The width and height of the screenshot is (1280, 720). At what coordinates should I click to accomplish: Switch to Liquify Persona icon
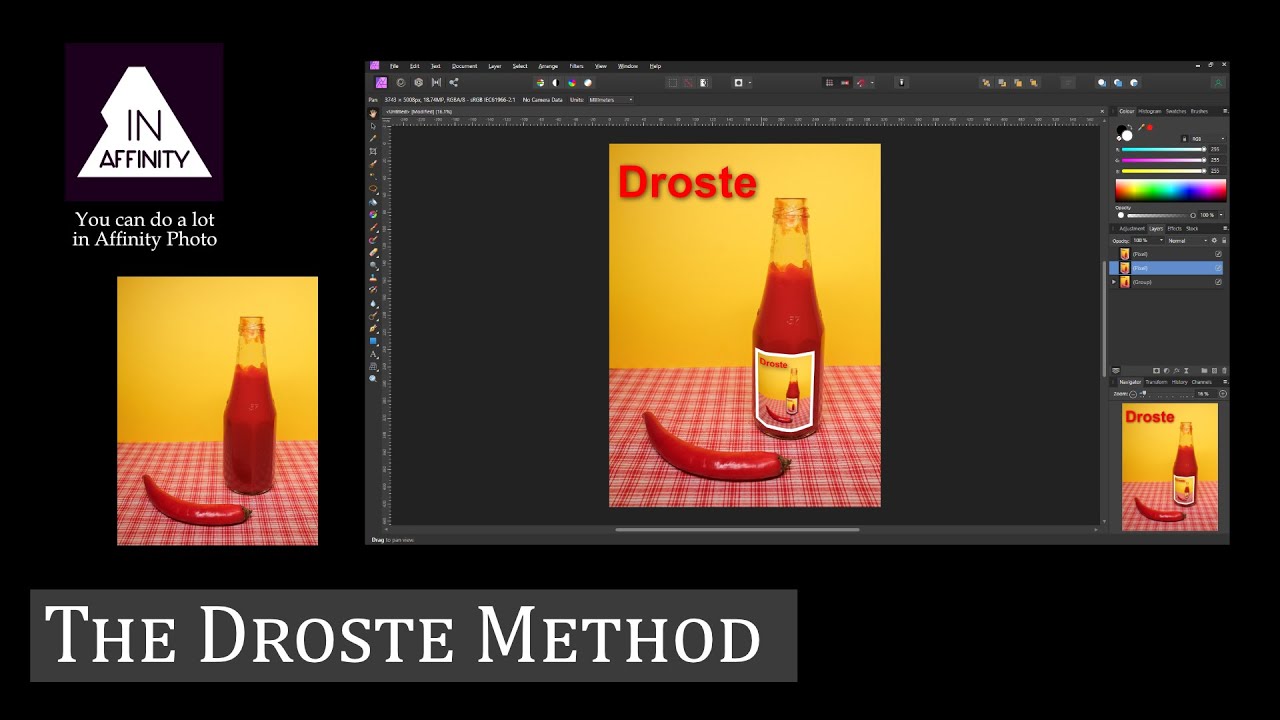(x=401, y=83)
